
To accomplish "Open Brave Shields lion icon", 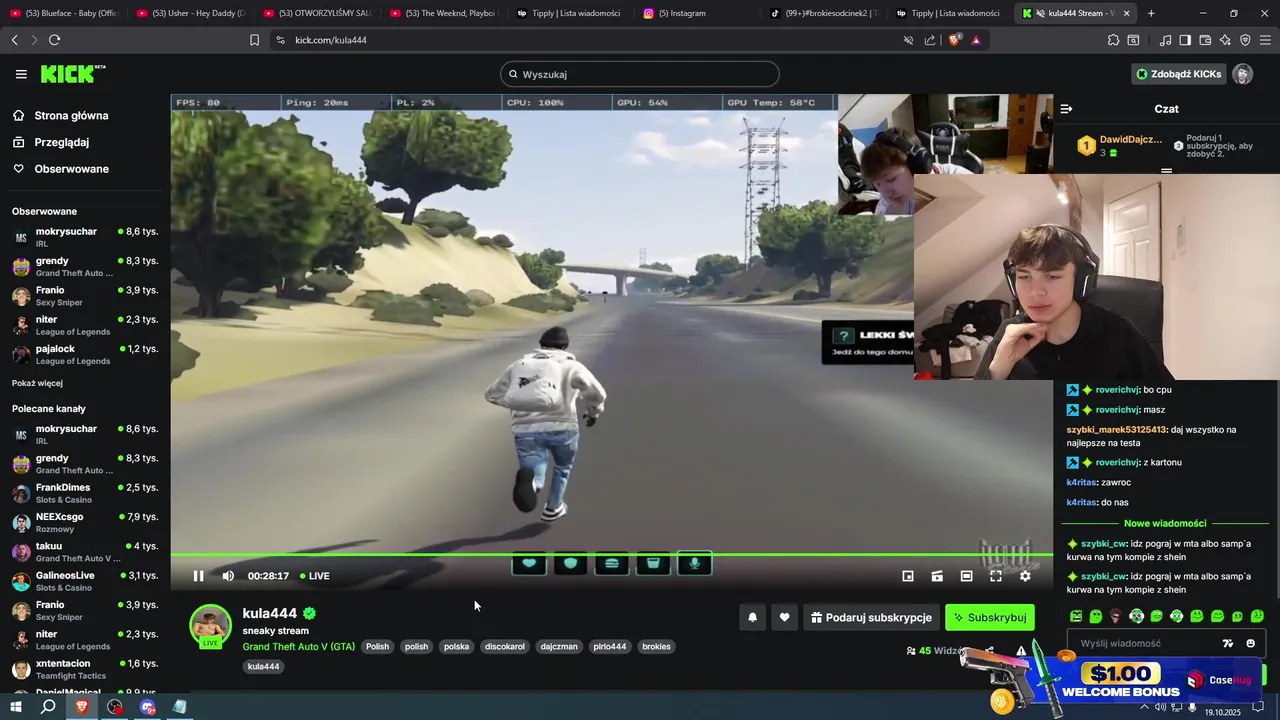I will click(954, 40).
